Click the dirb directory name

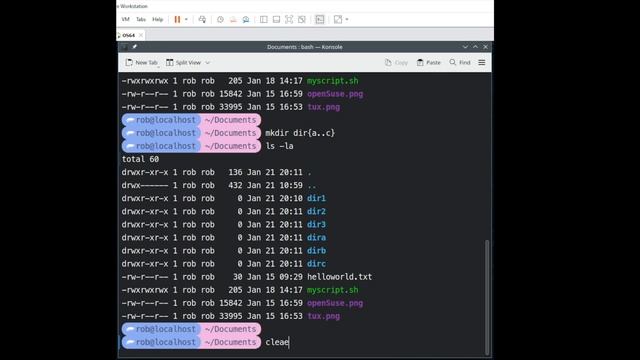pos(316,251)
